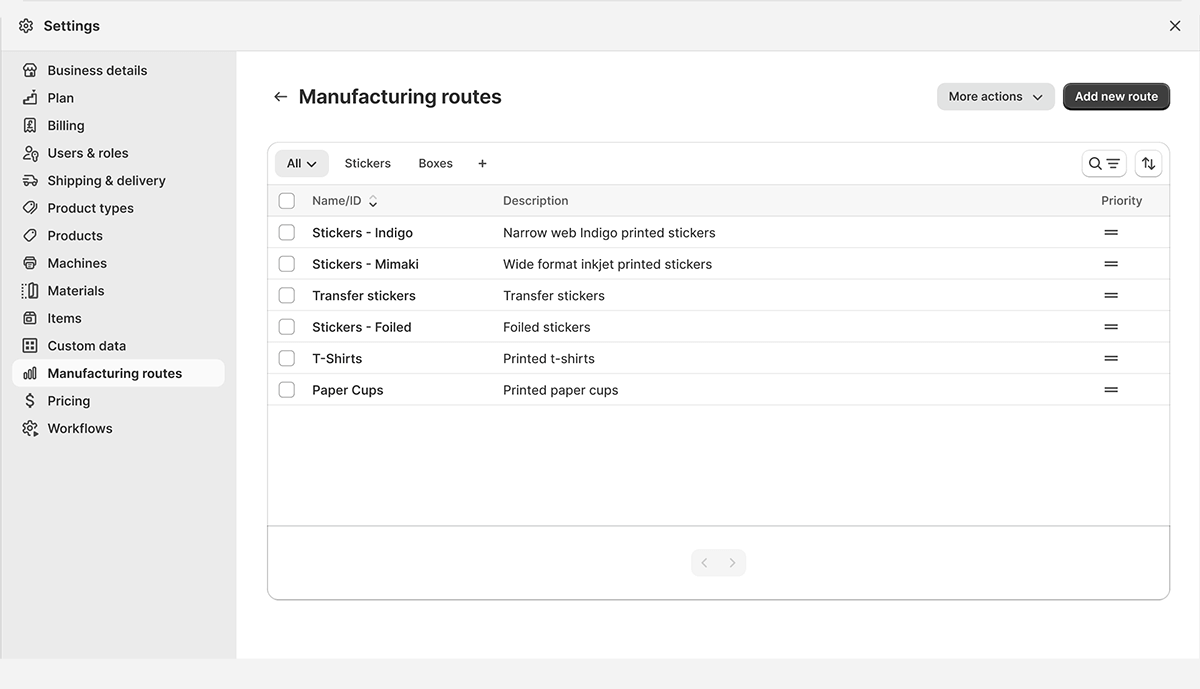1200x689 pixels.
Task: Open search and filter for routes
Action: point(1104,163)
